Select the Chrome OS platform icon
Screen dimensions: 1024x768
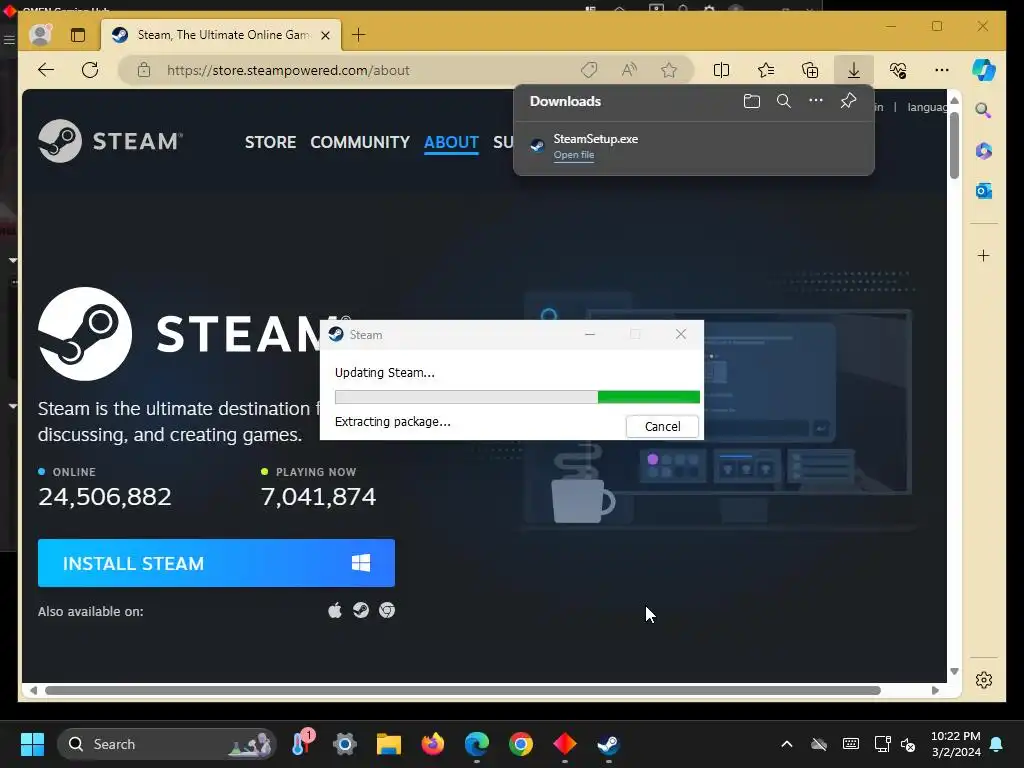[387, 610]
